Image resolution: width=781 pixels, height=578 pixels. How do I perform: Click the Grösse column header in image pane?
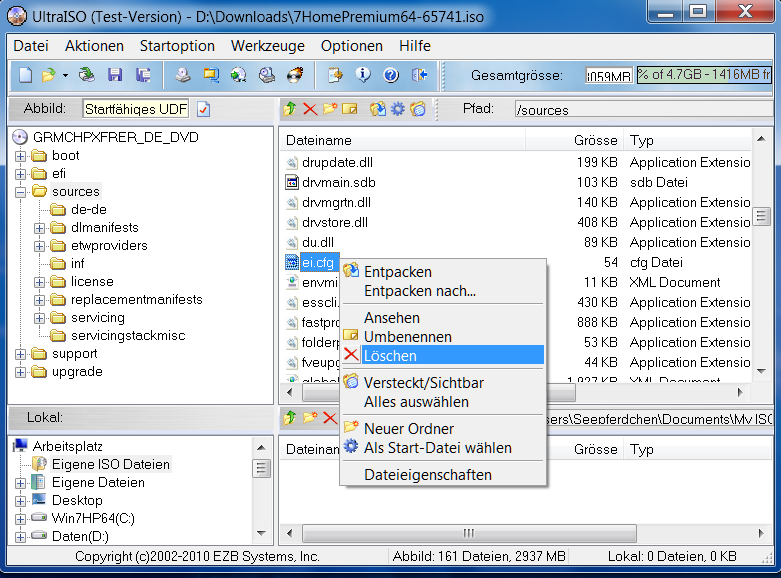(x=574, y=141)
